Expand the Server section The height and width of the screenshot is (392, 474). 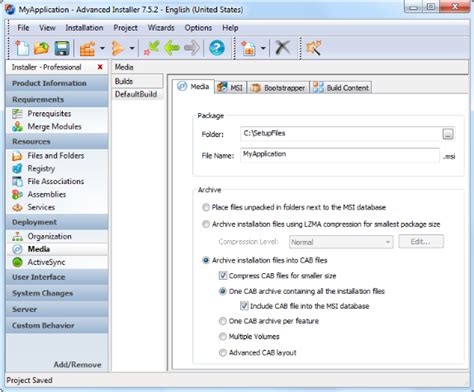[57, 309]
